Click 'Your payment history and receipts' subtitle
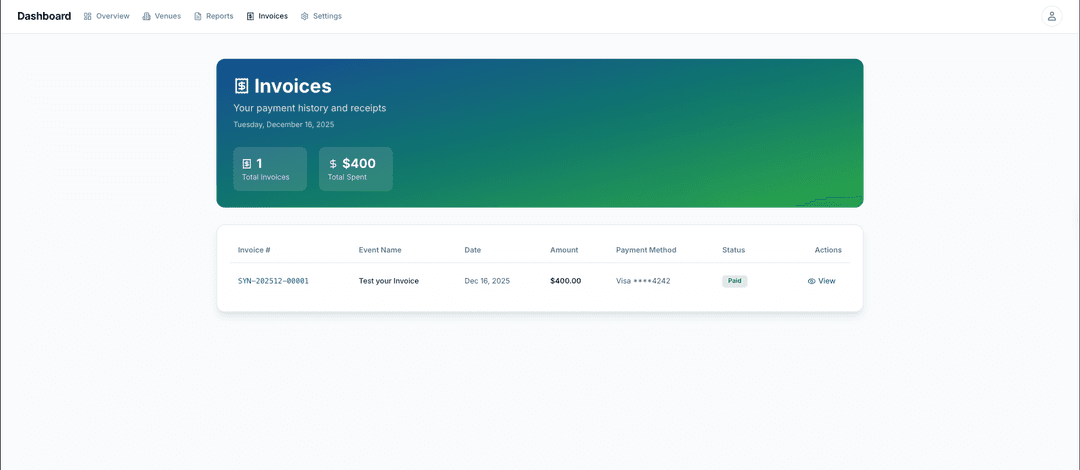The height and width of the screenshot is (470, 1080). 310,108
